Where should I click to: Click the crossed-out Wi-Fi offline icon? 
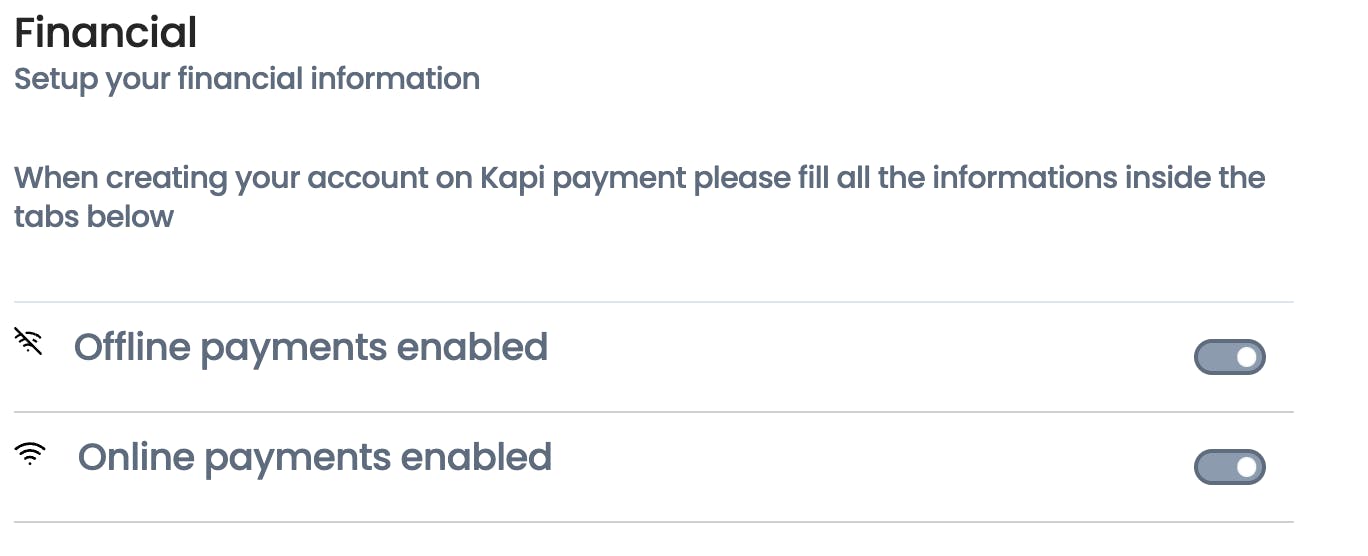coord(29,342)
